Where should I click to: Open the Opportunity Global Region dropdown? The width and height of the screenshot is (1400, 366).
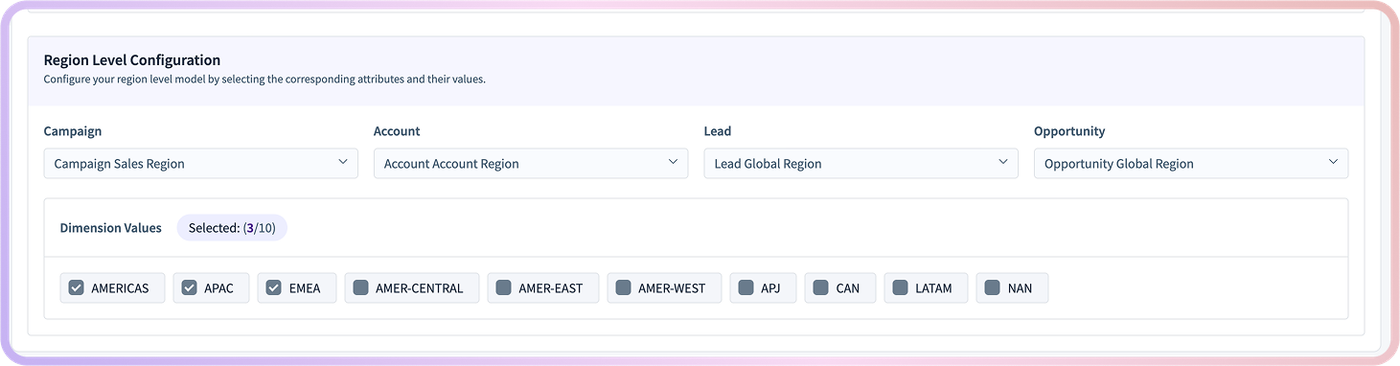[1191, 163]
